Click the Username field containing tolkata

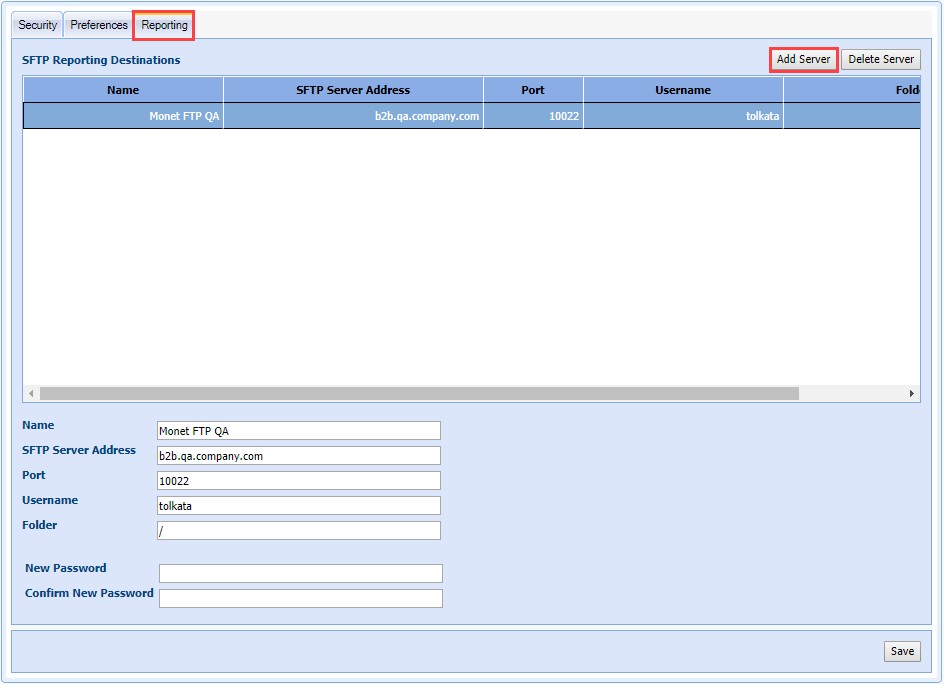click(x=298, y=506)
